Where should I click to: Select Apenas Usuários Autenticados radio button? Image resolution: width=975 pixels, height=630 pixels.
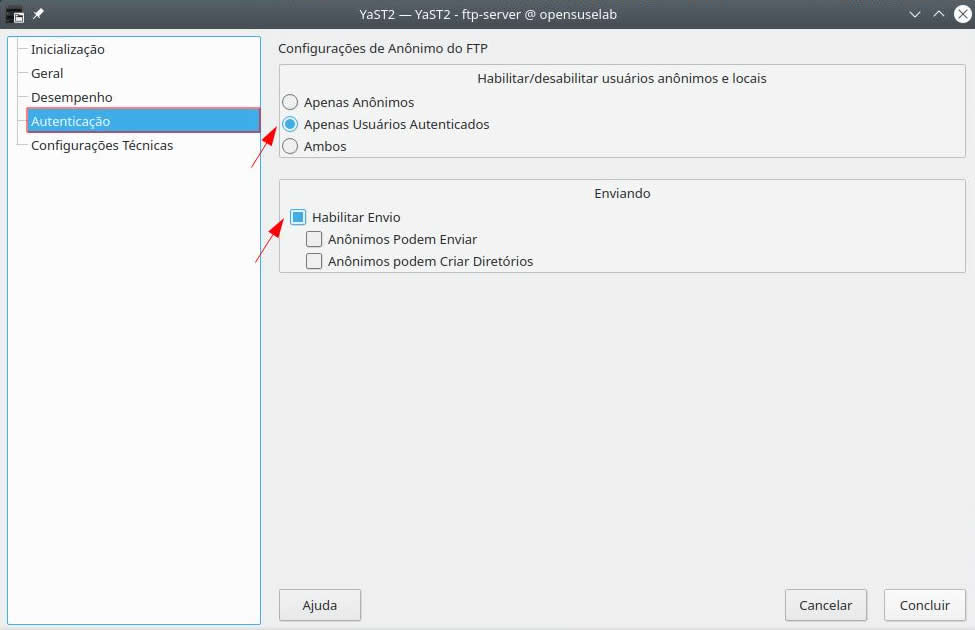290,124
